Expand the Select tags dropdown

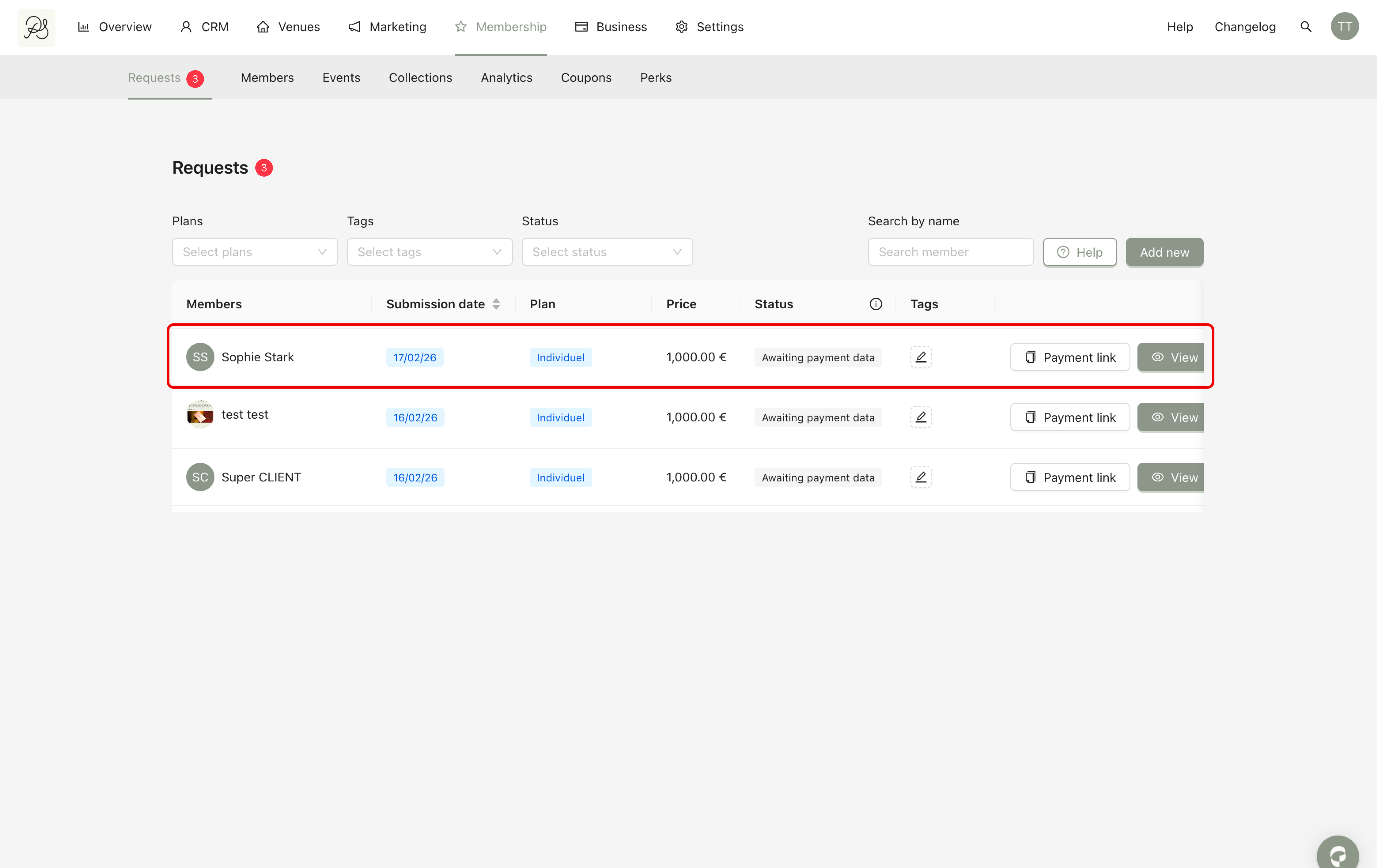point(429,252)
